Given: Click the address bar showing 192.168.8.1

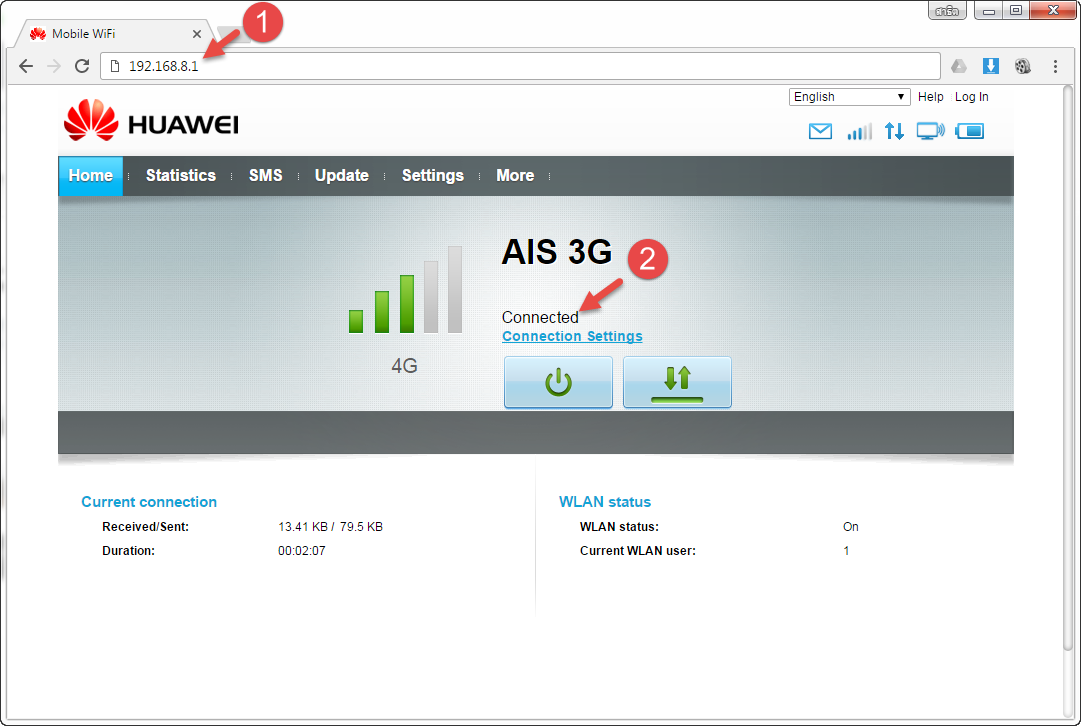Looking at the screenshot, I should click(521, 66).
